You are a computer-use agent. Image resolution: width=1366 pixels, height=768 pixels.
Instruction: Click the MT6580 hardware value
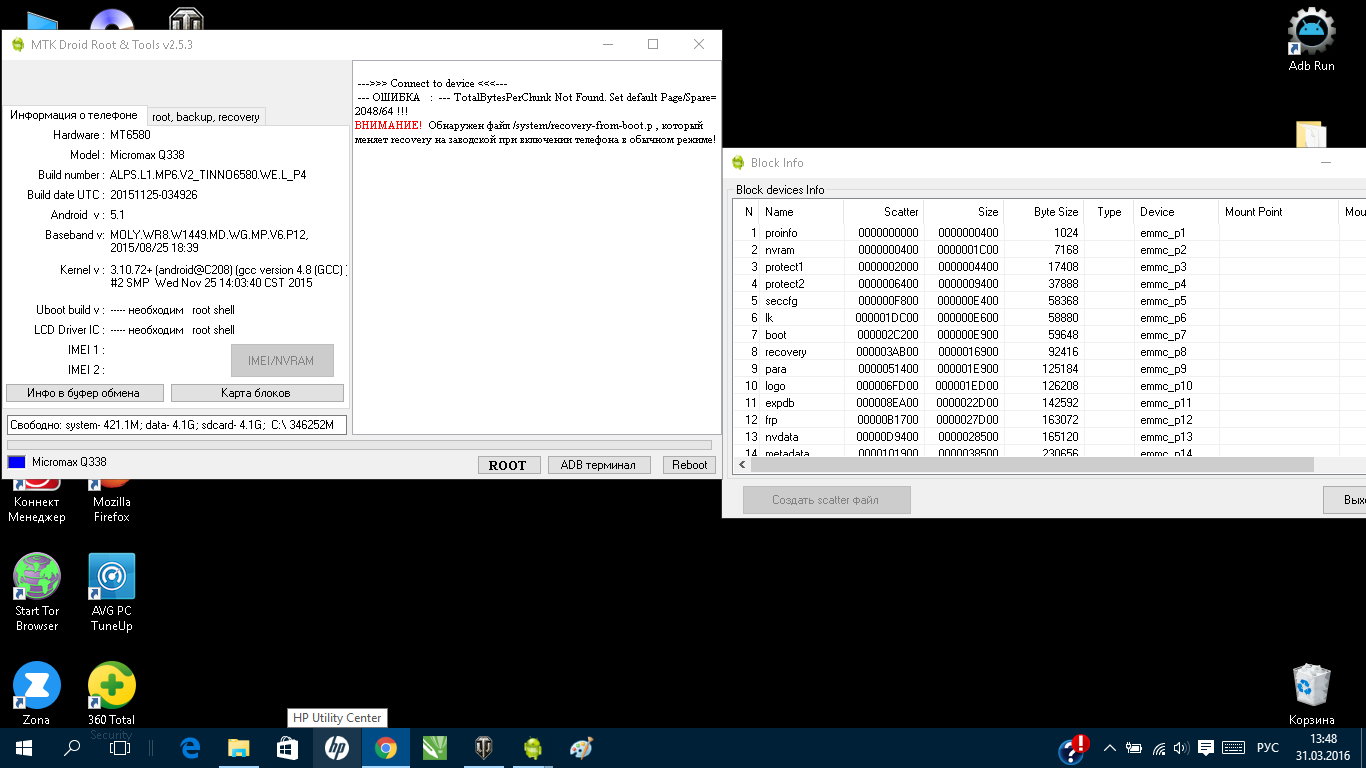click(131, 135)
